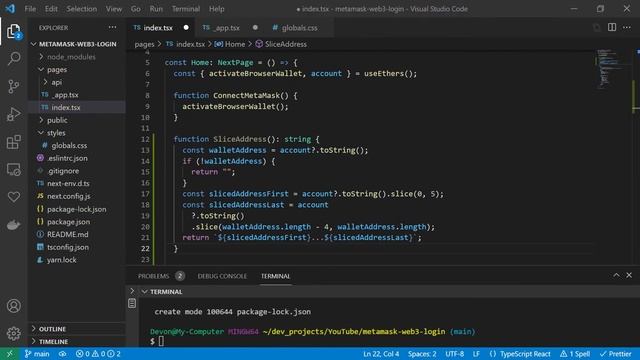This screenshot has height=360, width=640.
Task: Open the Docker view
Action: point(13,224)
